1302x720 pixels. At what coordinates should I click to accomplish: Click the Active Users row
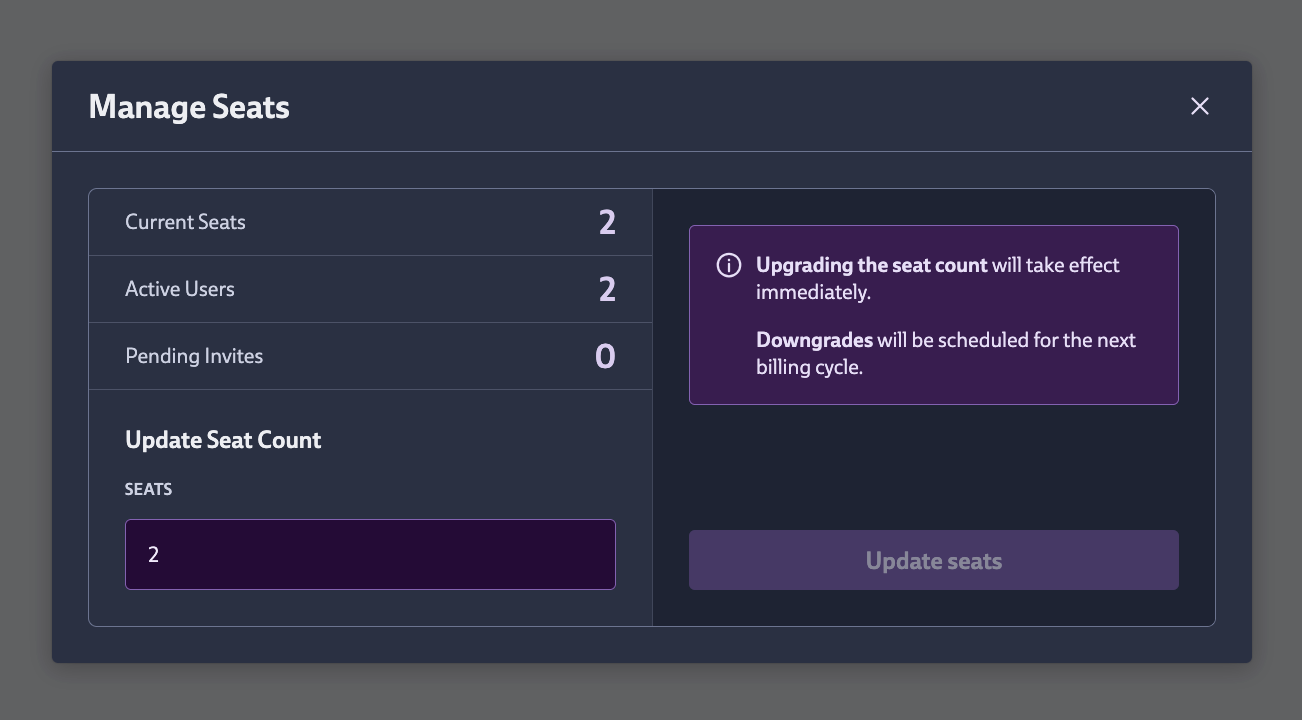point(370,289)
